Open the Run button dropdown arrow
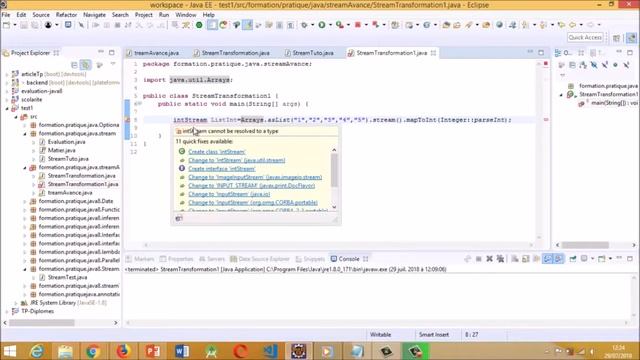The image size is (640, 360). pyautogui.click(x=330, y=25)
